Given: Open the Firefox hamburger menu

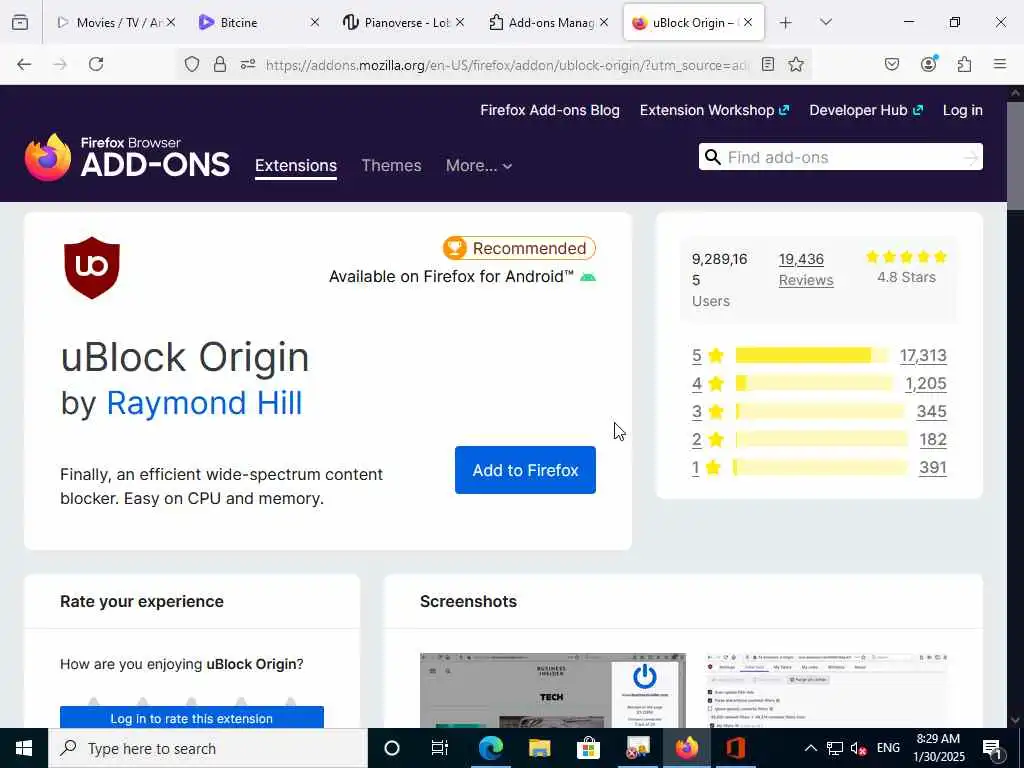Looking at the screenshot, I should click(x=1000, y=64).
